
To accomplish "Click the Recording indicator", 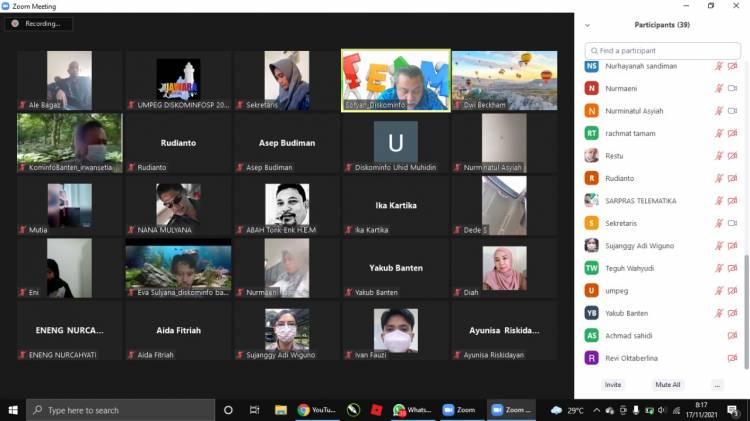I will pyautogui.click(x=38, y=23).
